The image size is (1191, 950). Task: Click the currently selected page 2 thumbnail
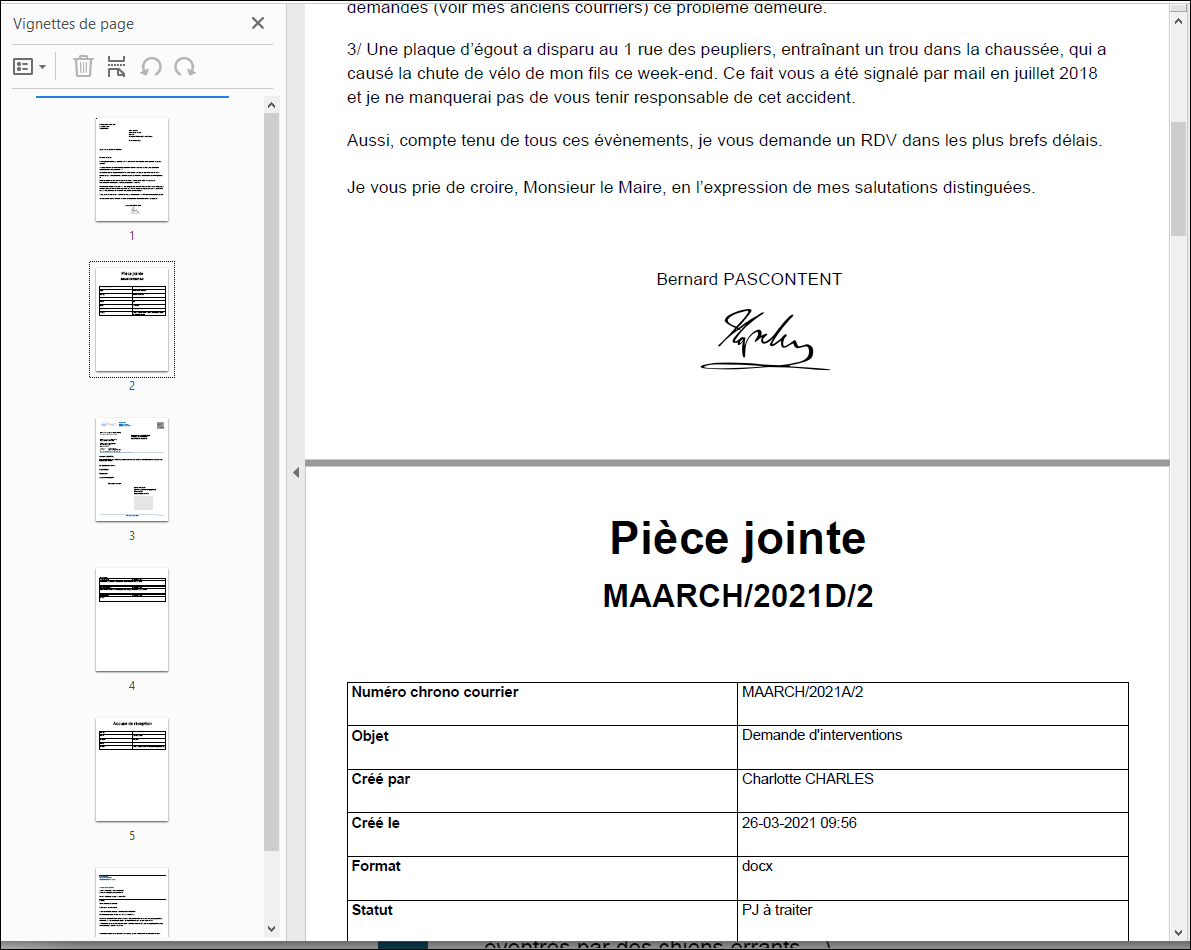(x=132, y=318)
